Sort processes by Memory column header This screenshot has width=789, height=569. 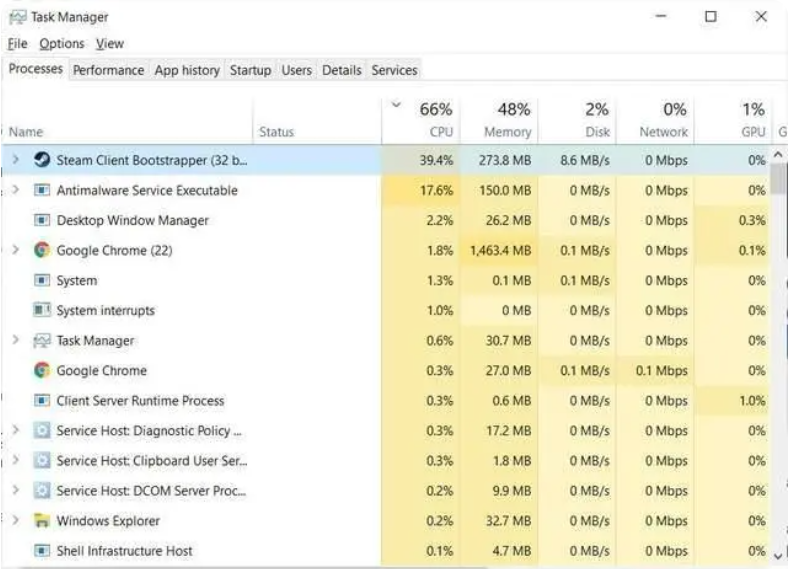507,120
